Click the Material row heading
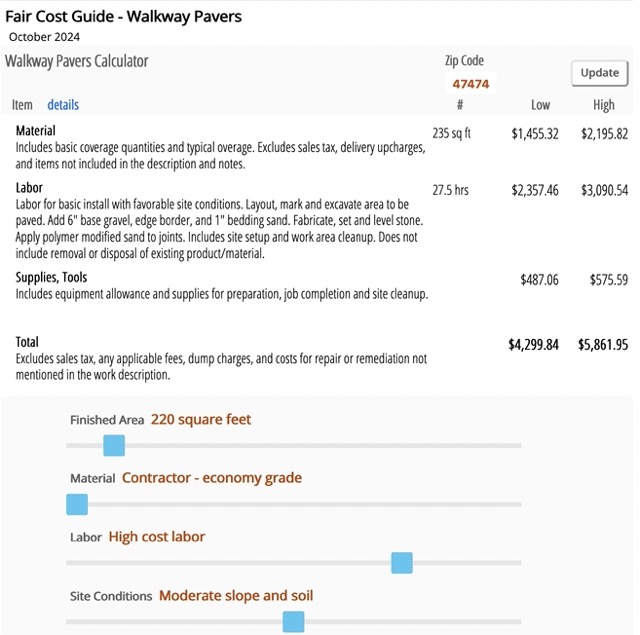 (36, 131)
